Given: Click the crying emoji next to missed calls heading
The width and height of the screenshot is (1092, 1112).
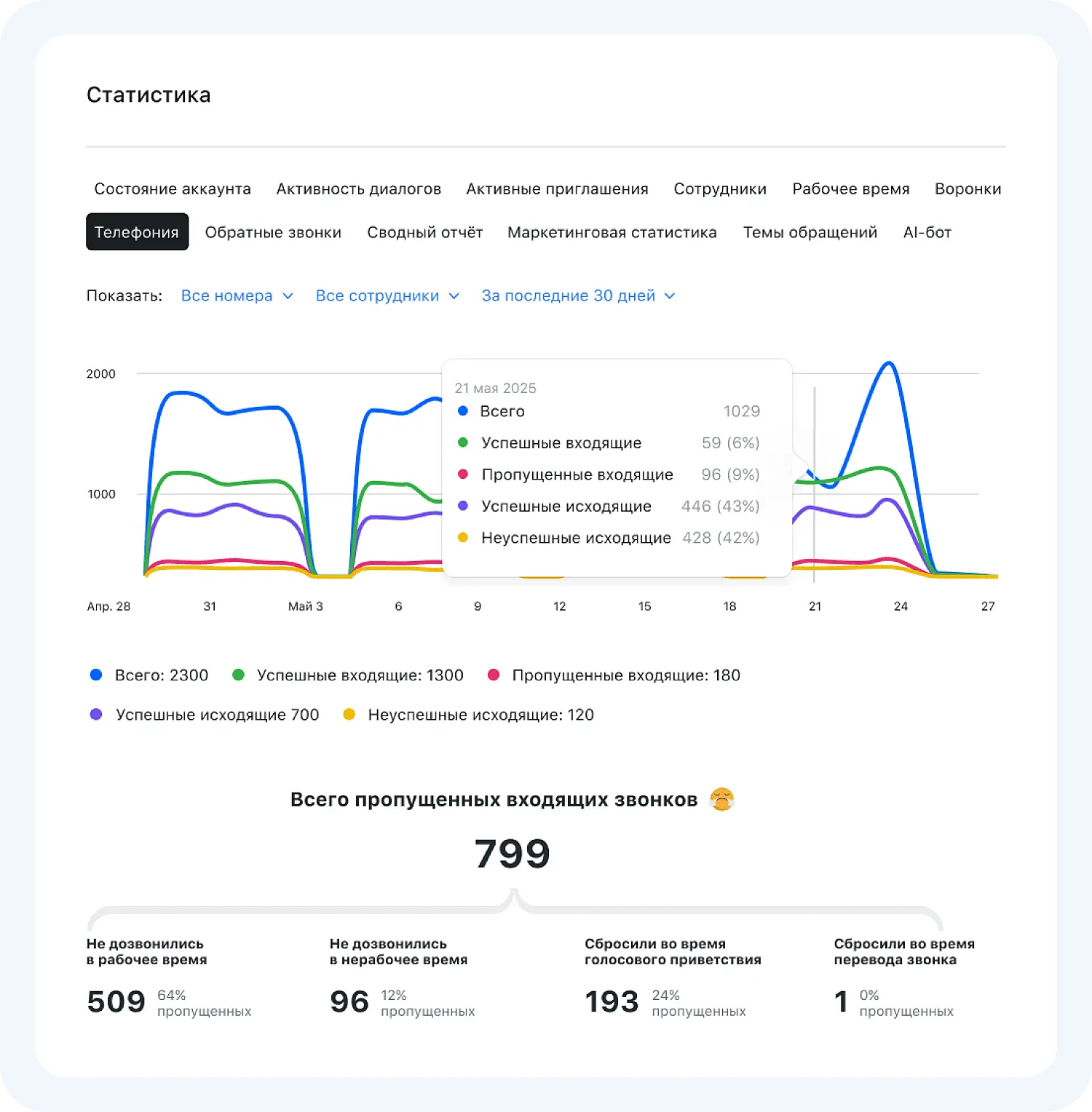Looking at the screenshot, I should click(x=724, y=799).
